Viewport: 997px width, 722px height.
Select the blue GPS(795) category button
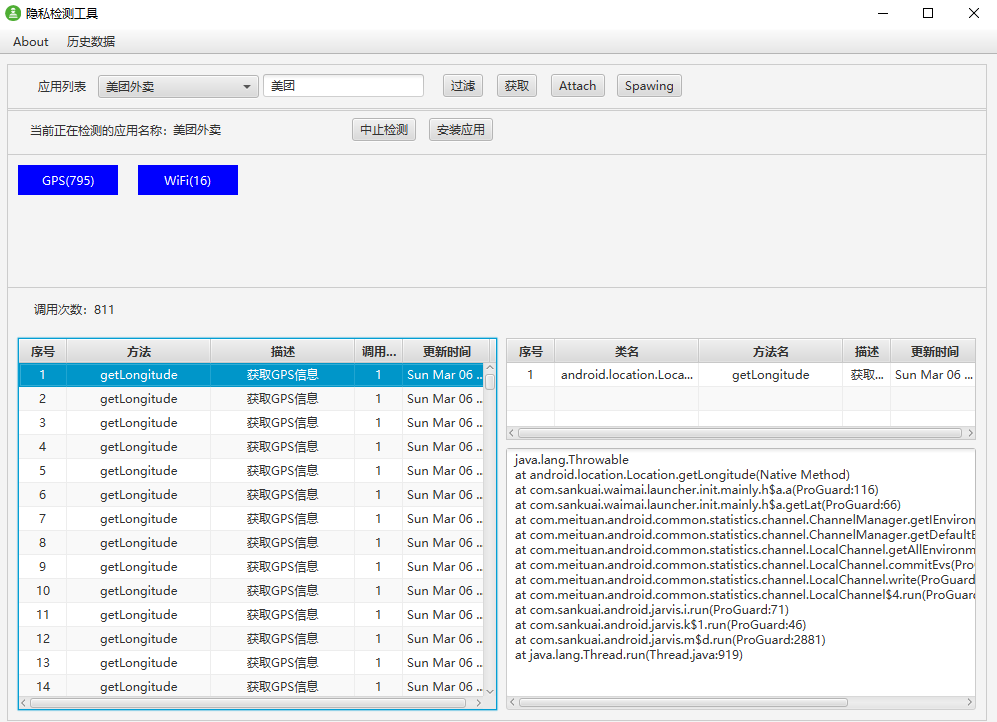[x=68, y=180]
